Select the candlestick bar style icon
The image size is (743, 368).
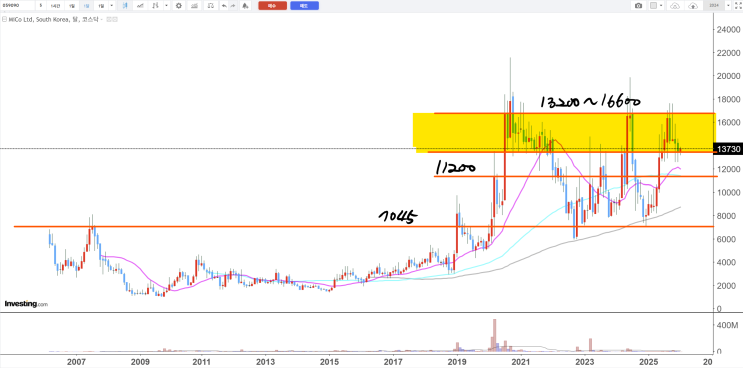click(125, 6)
